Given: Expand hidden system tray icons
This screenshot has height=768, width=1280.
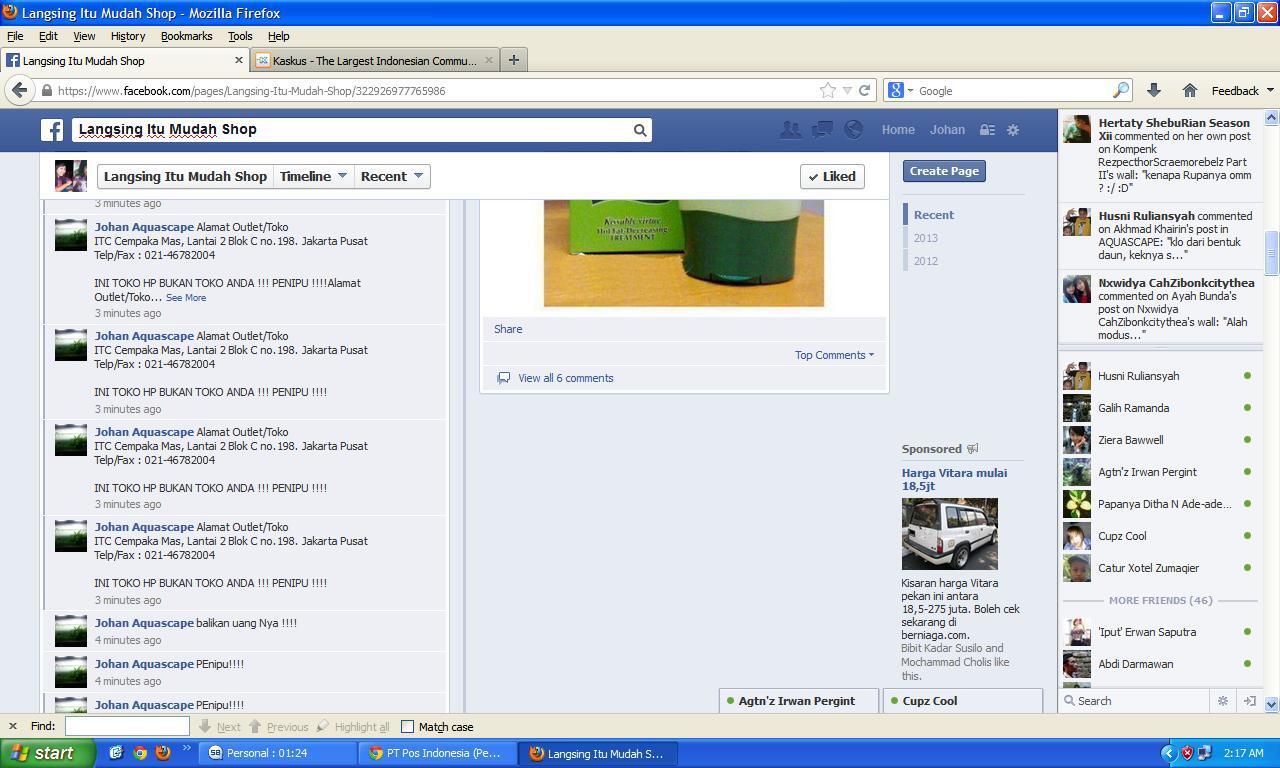Looking at the screenshot, I should pyautogui.click(x=1167, y=753).
